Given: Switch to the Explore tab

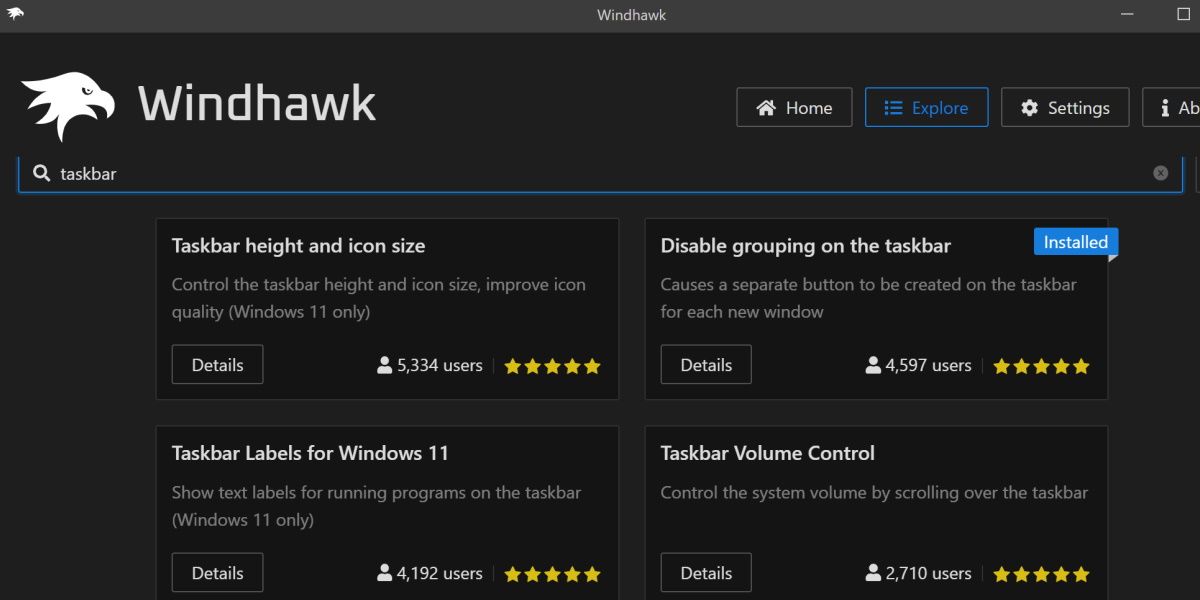Looking at the screenshot, I should (x=926, y=107).
